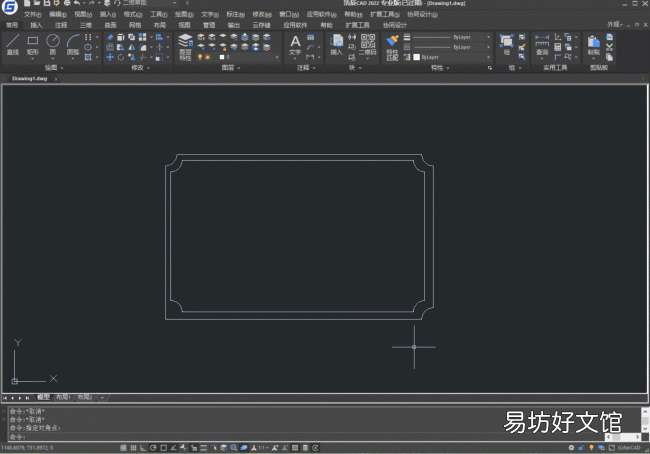The height and width of the screenshot is (454, 650).
Task: Click the GstarCAD application logo button
Action: pos(10,7)
